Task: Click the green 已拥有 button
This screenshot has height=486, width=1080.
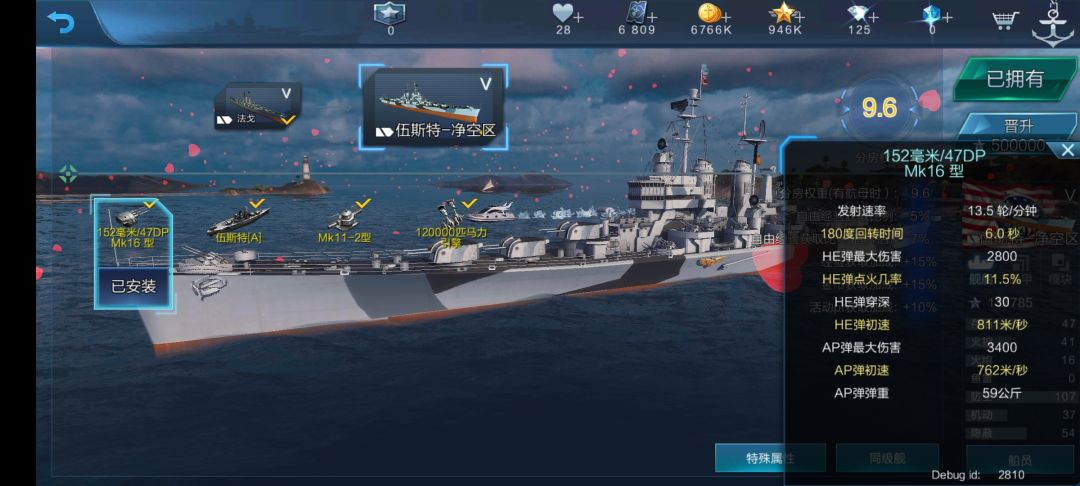Action: pos(1015,79)
